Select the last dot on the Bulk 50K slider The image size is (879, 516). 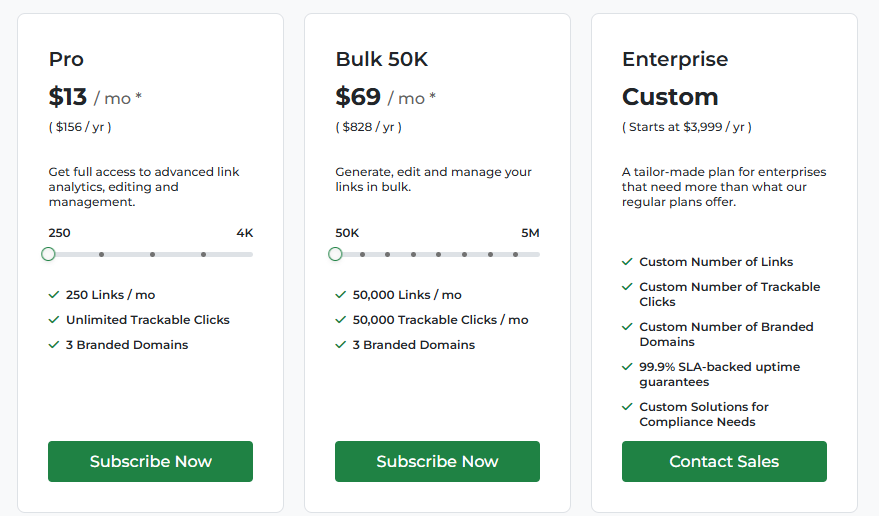pos(515,254)
